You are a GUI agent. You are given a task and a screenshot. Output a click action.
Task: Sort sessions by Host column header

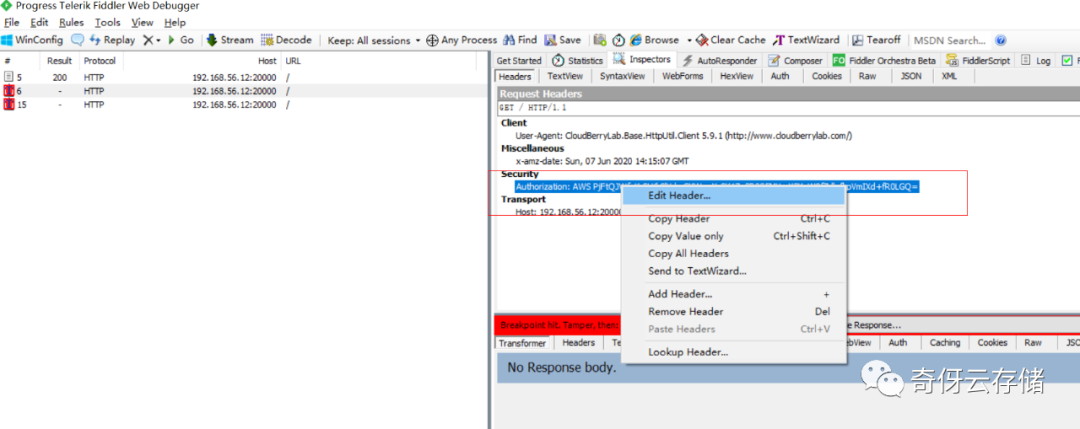click(x=201, y=61)
